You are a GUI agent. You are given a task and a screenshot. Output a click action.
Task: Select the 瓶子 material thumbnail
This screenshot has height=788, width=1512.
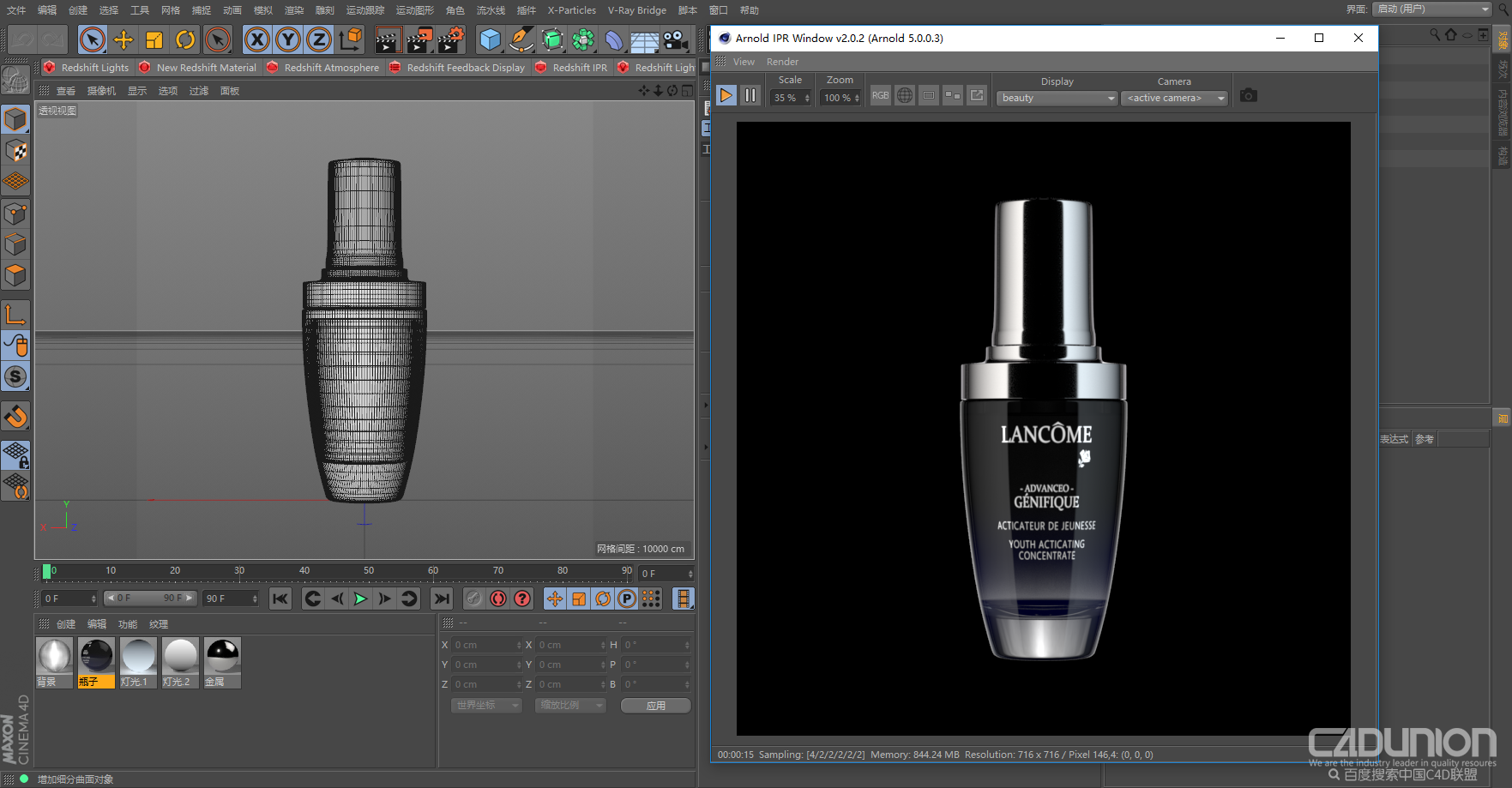coord(96,662)
